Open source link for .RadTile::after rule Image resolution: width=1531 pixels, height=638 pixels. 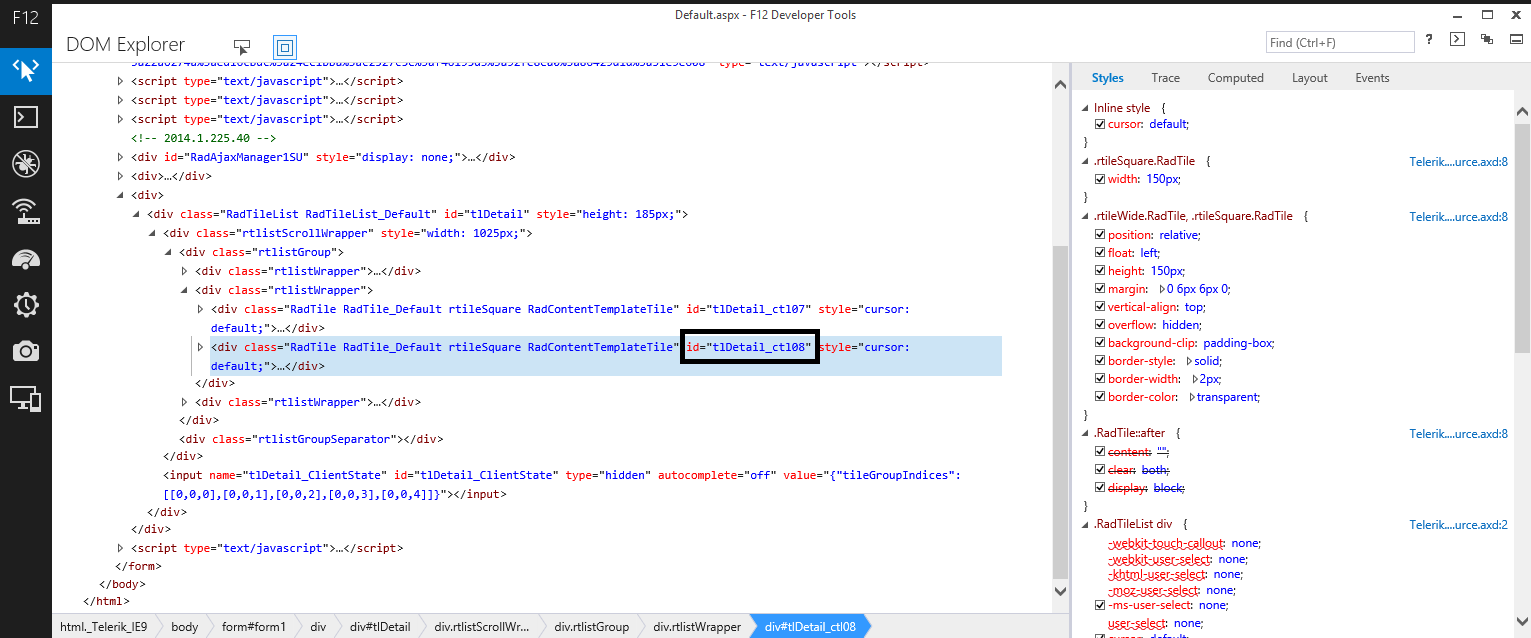click(x=1458, y=433)
